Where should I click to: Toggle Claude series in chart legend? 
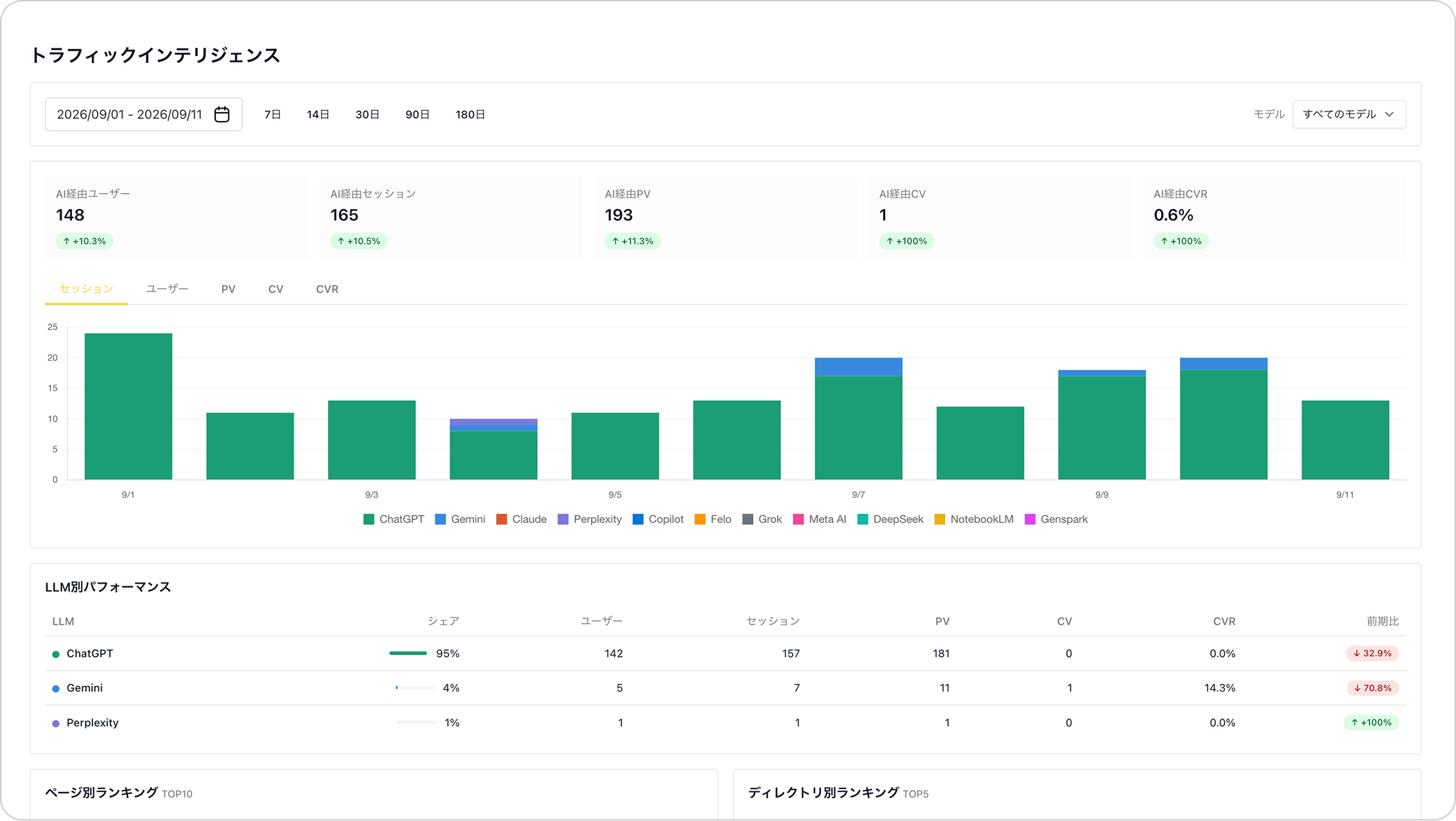[x=522, y=519]
